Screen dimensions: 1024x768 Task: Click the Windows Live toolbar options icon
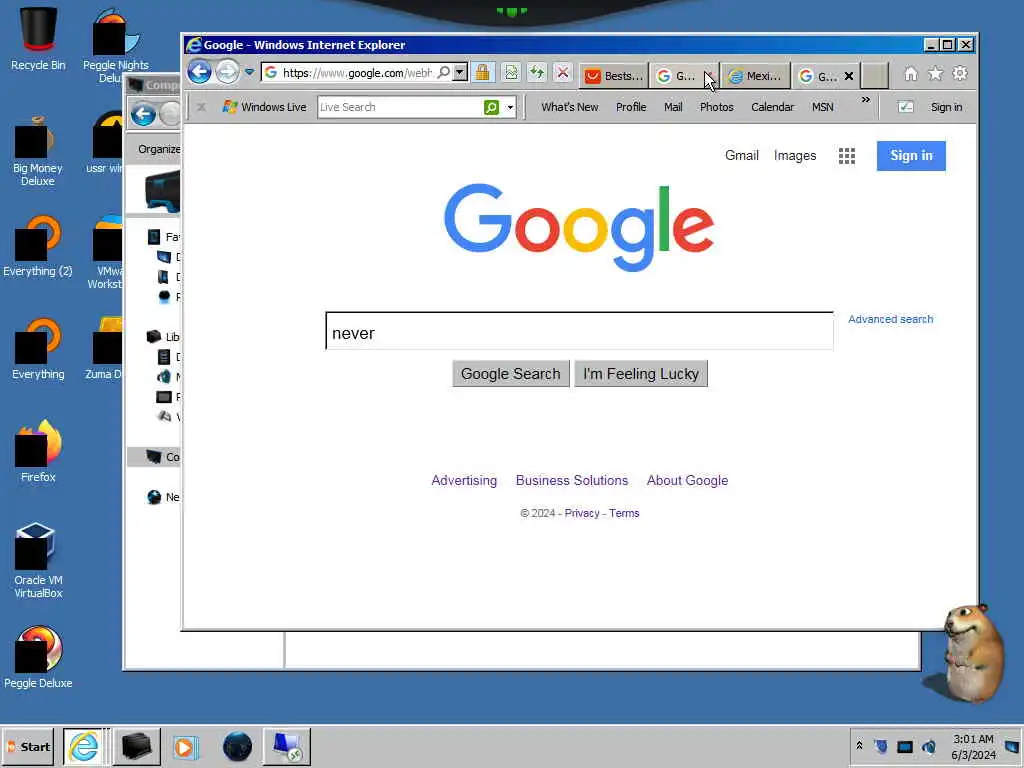(x=905, y=107)
